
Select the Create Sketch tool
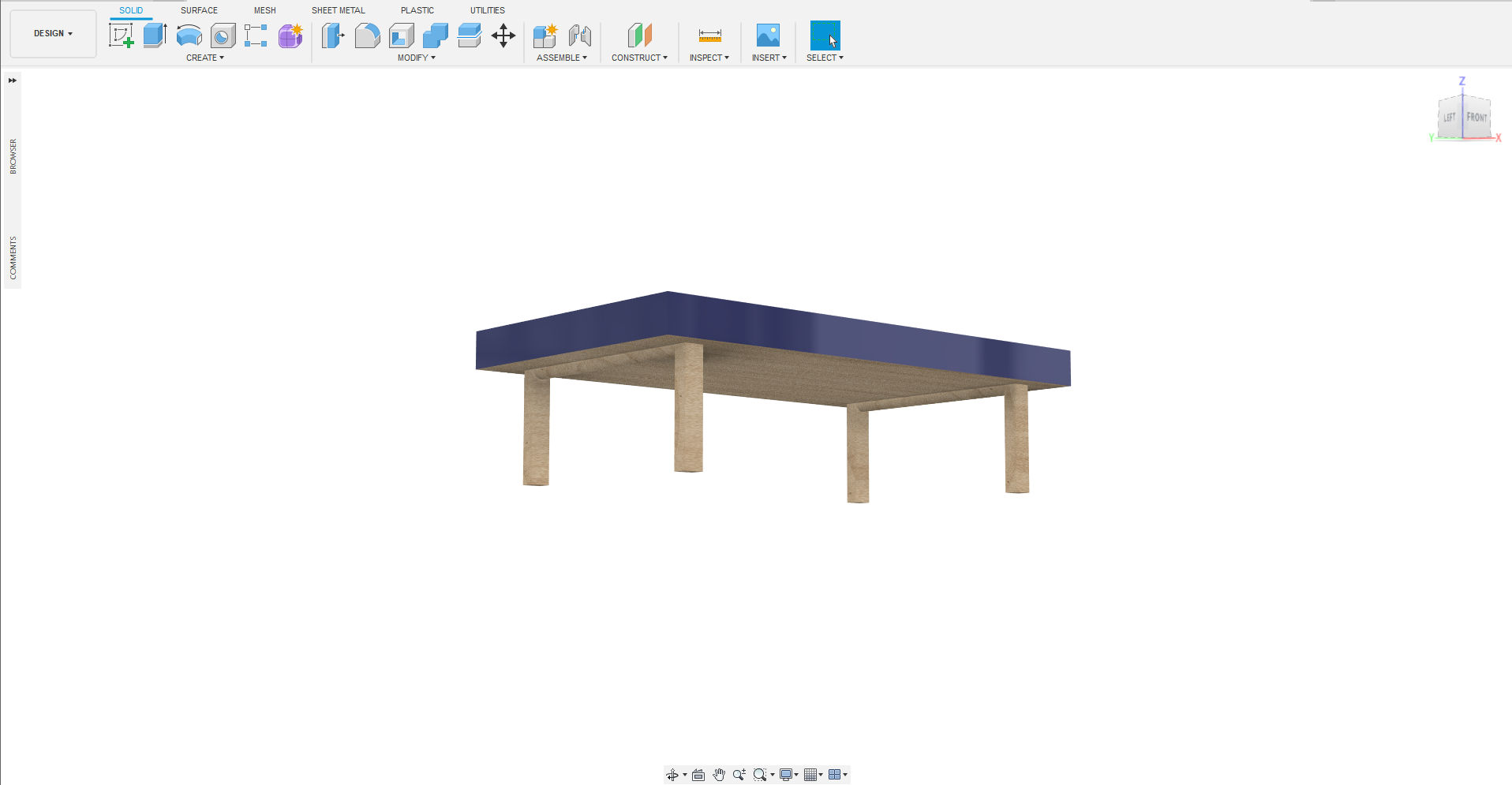point(121,36)
